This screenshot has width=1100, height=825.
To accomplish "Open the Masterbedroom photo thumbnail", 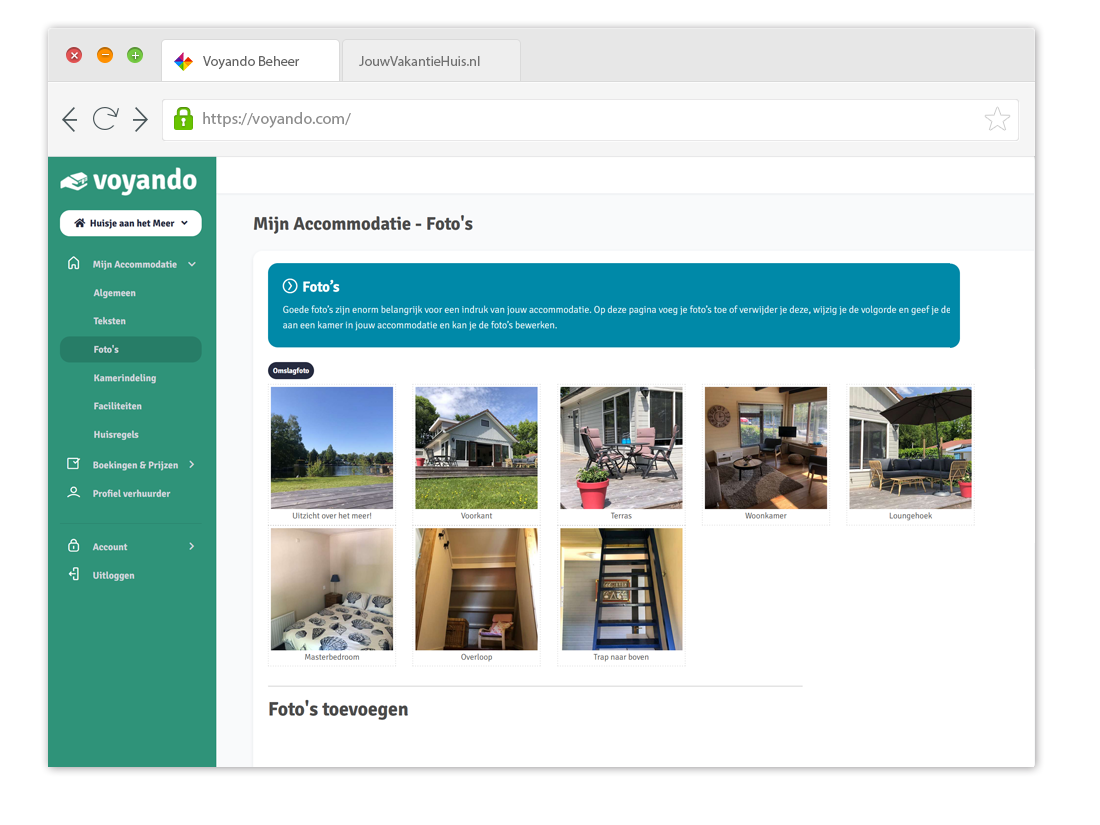I will [332, 589].
